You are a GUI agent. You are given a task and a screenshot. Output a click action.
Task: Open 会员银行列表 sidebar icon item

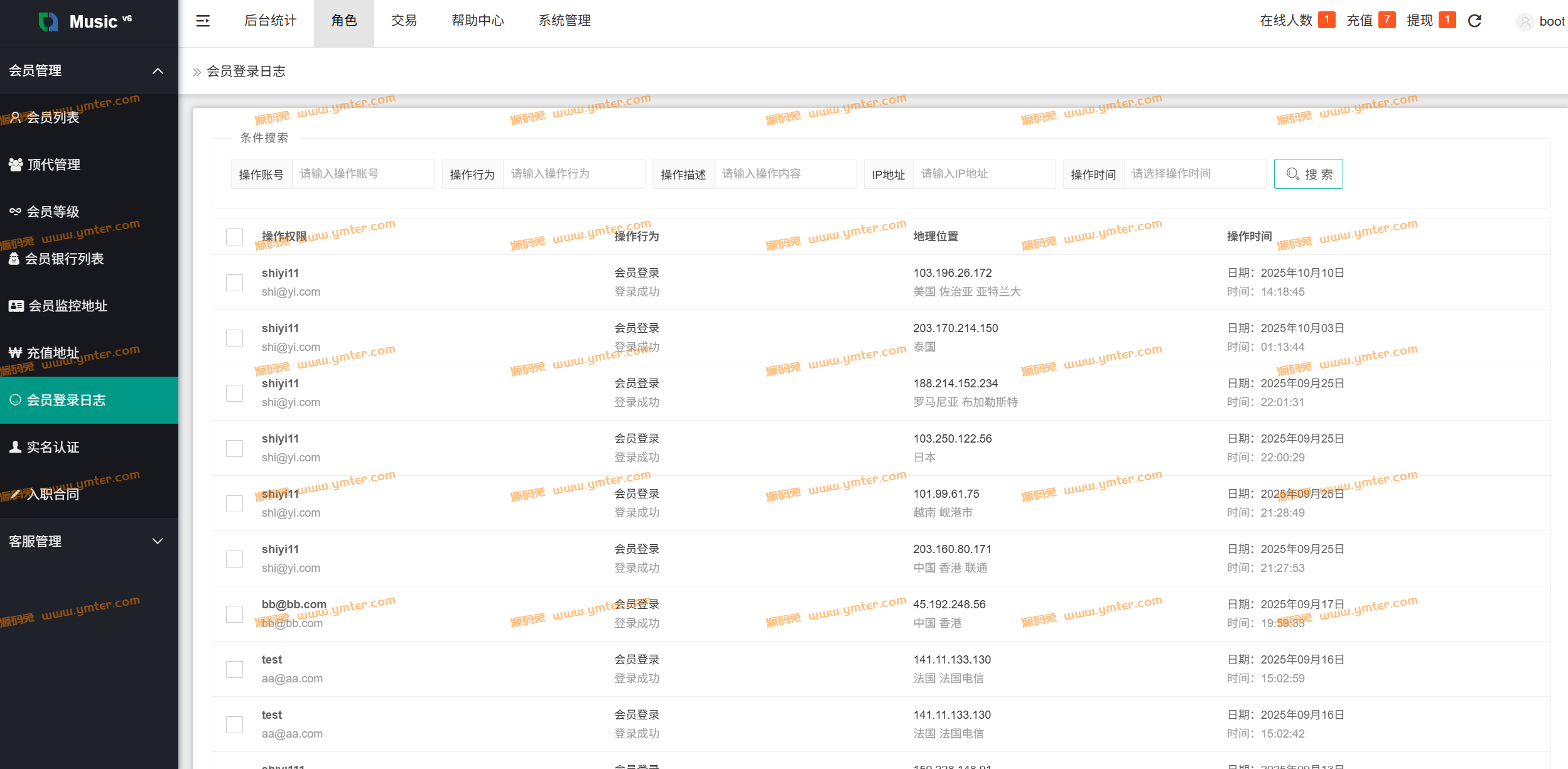coord(14,259)
